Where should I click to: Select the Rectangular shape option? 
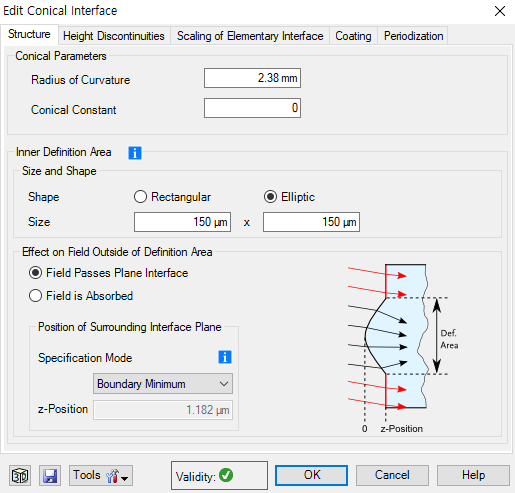point(172,197)
